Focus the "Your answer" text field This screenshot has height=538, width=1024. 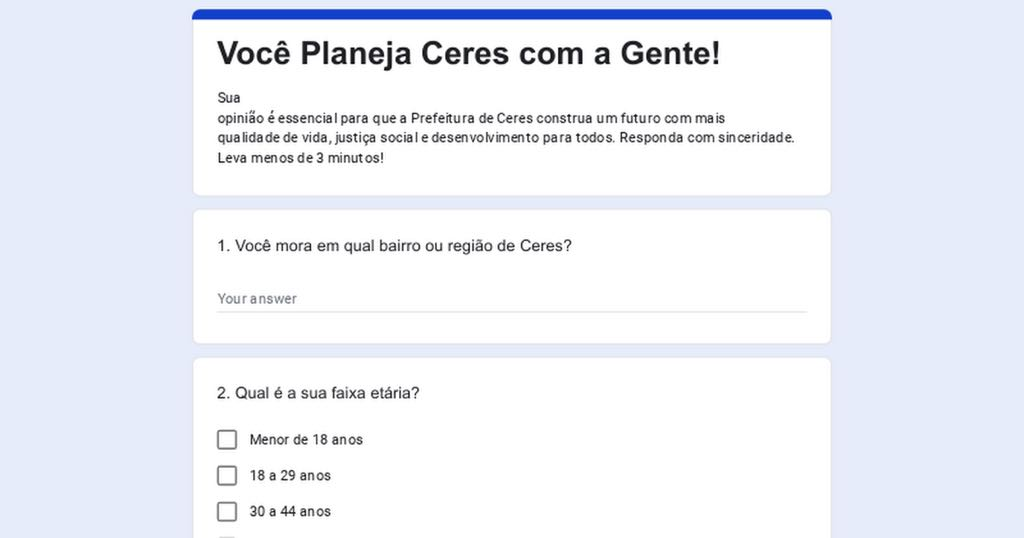tap(511, 298)
